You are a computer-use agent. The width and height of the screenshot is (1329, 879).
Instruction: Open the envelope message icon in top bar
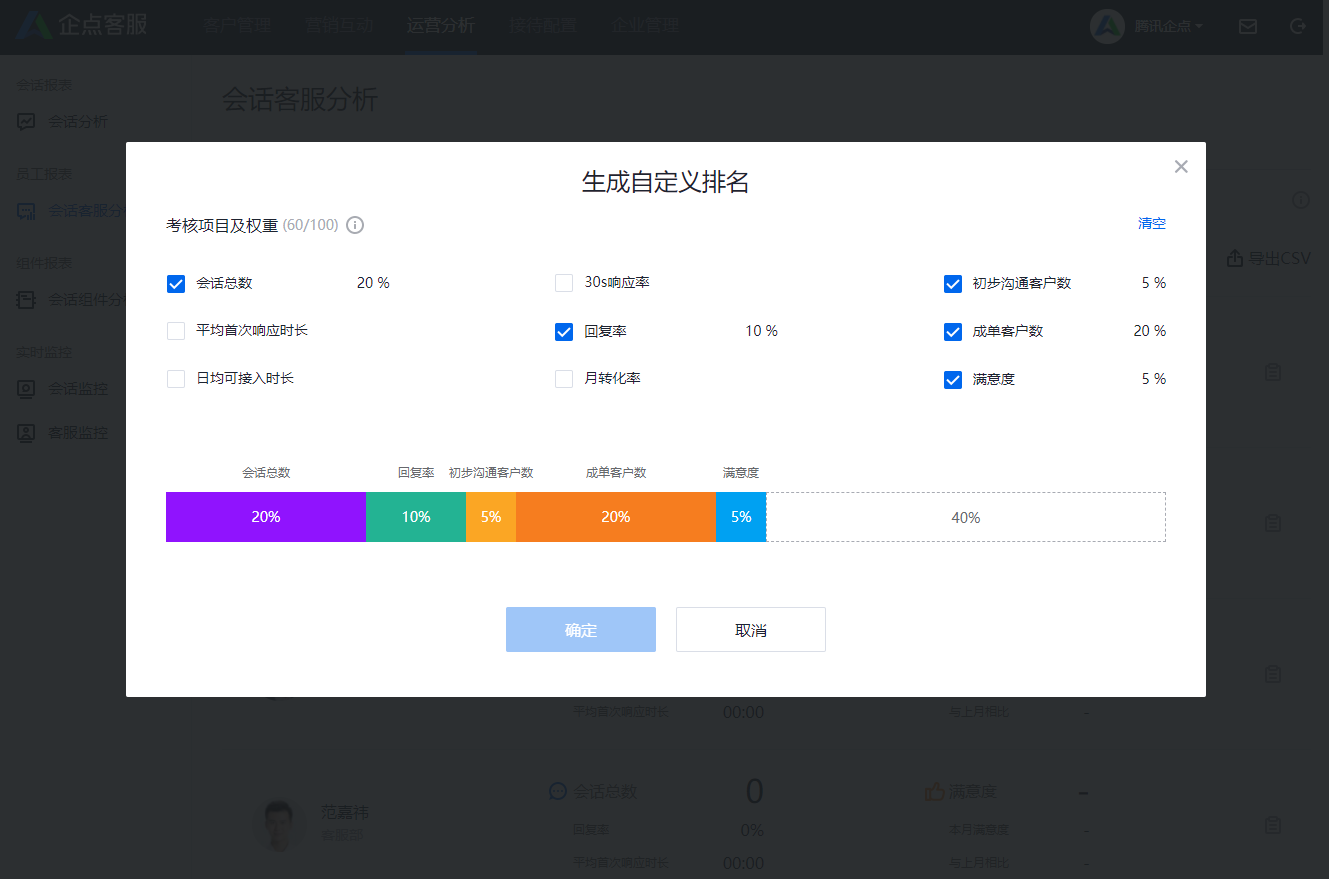pos(1247,26)
